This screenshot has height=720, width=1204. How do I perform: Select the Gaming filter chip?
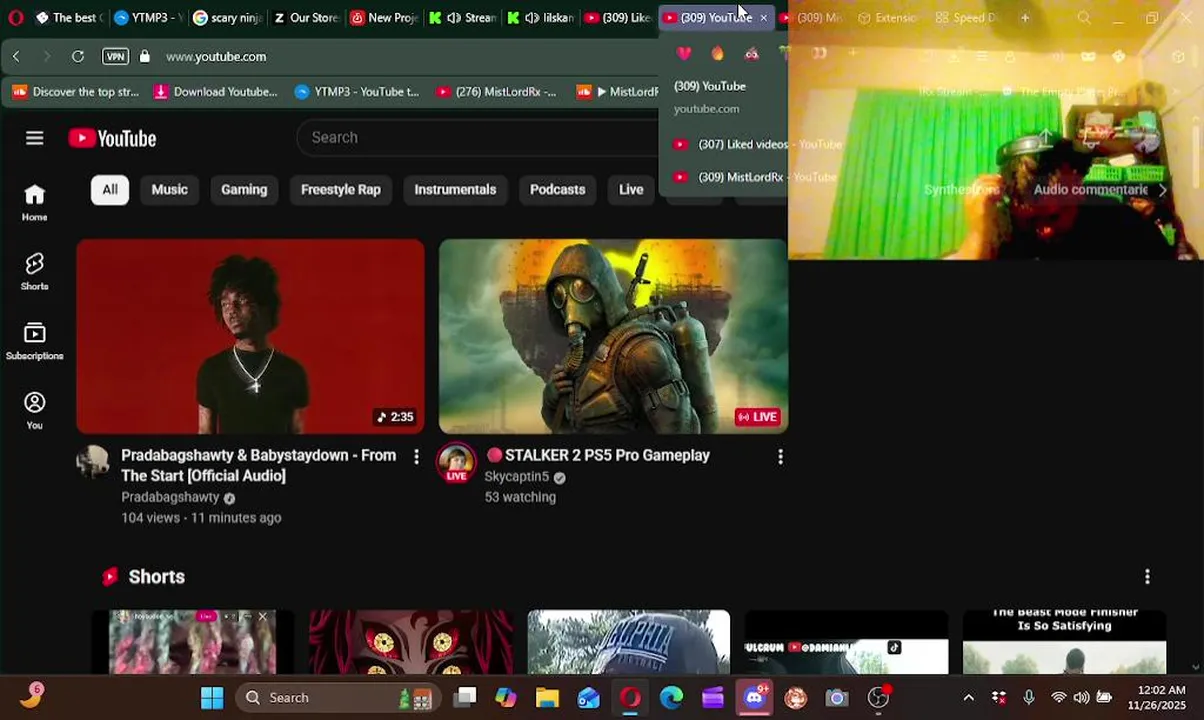[244, 189]
